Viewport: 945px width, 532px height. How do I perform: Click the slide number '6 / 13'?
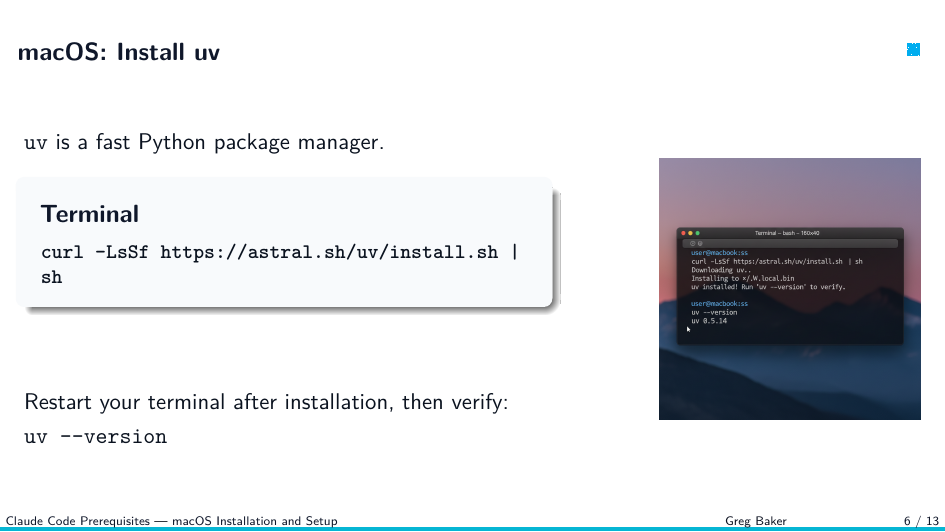(x=921, y=521)
